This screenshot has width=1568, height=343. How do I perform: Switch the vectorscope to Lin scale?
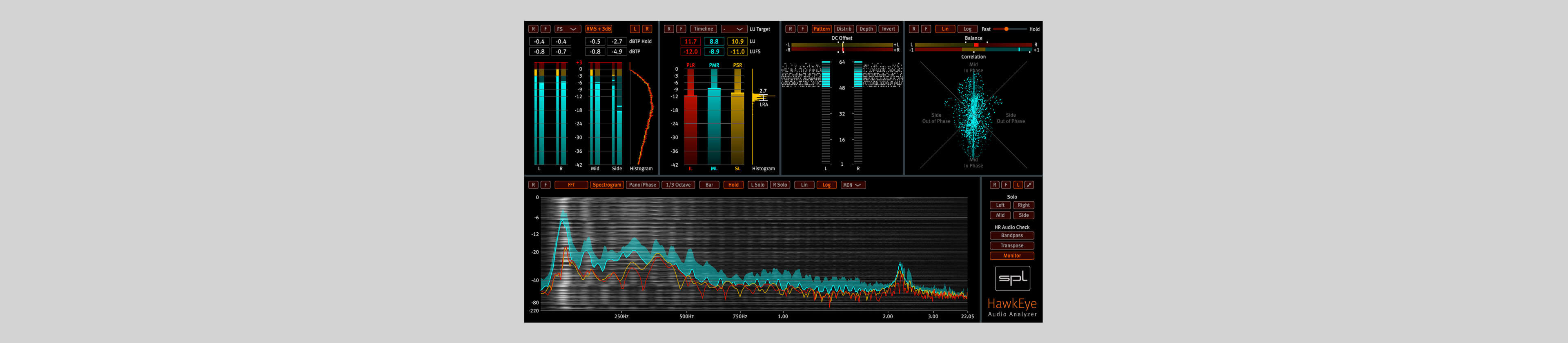(945, 29)
